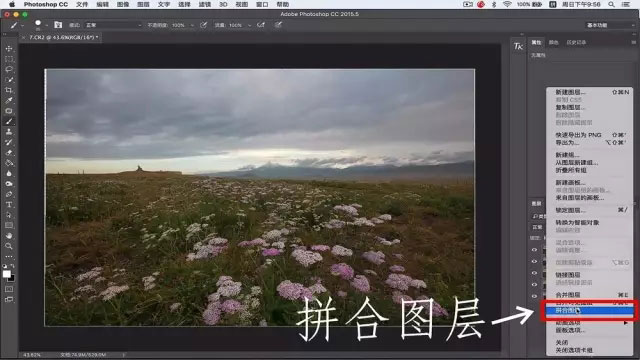Click the zoom 43.62% field in status bar

[32, 355]
